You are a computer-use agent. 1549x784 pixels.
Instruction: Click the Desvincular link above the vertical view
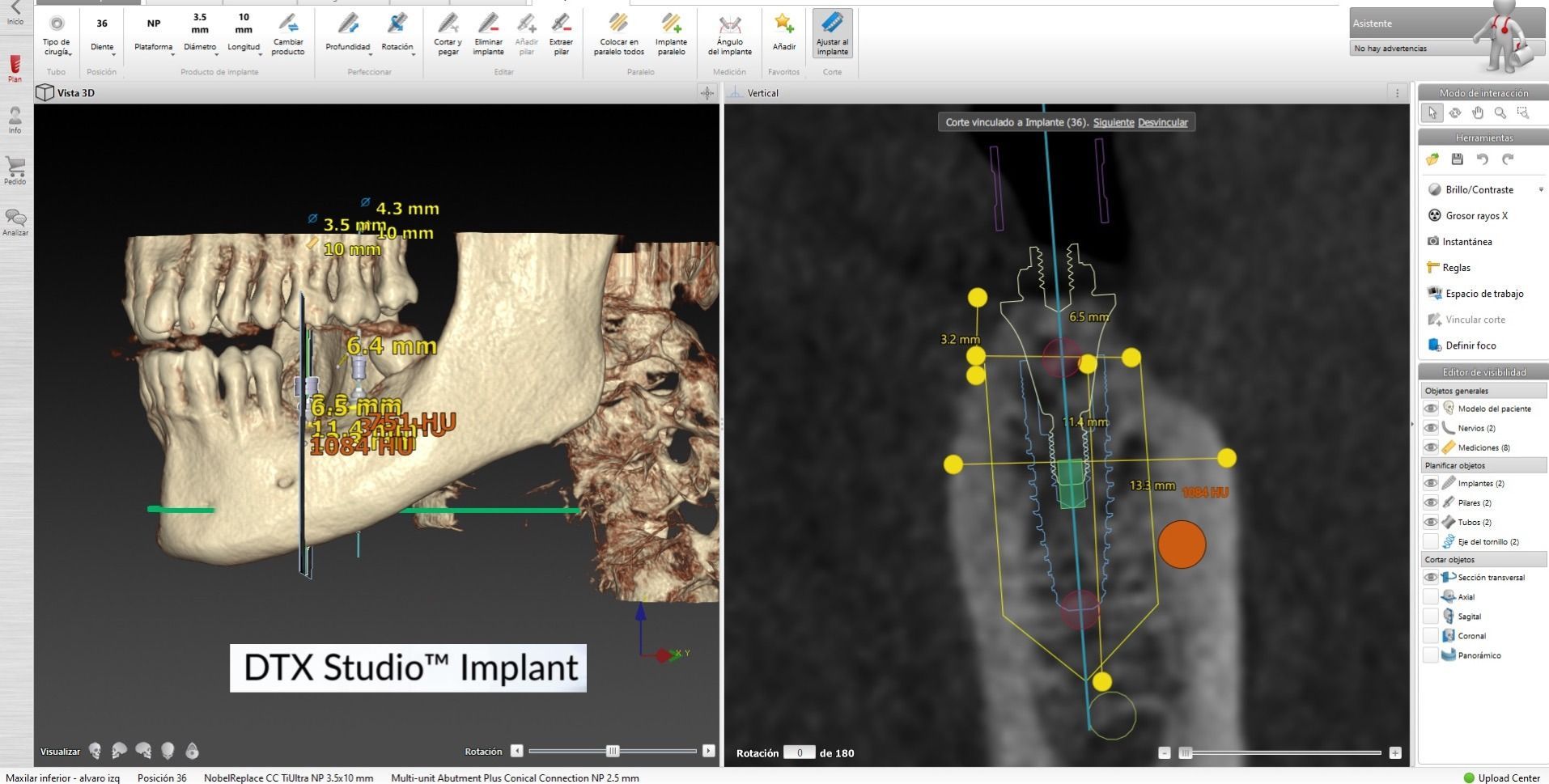[x=1163, y=122]
